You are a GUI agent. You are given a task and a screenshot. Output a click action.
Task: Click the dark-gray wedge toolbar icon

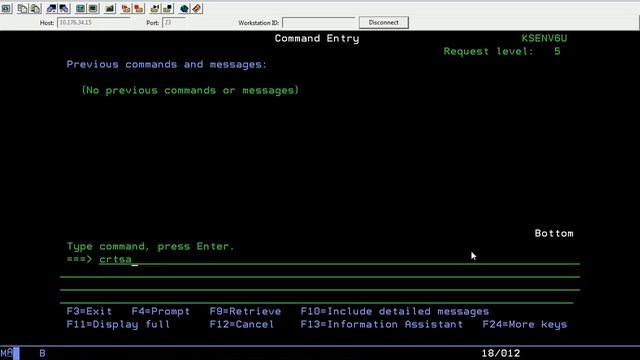tap(110, 9)
